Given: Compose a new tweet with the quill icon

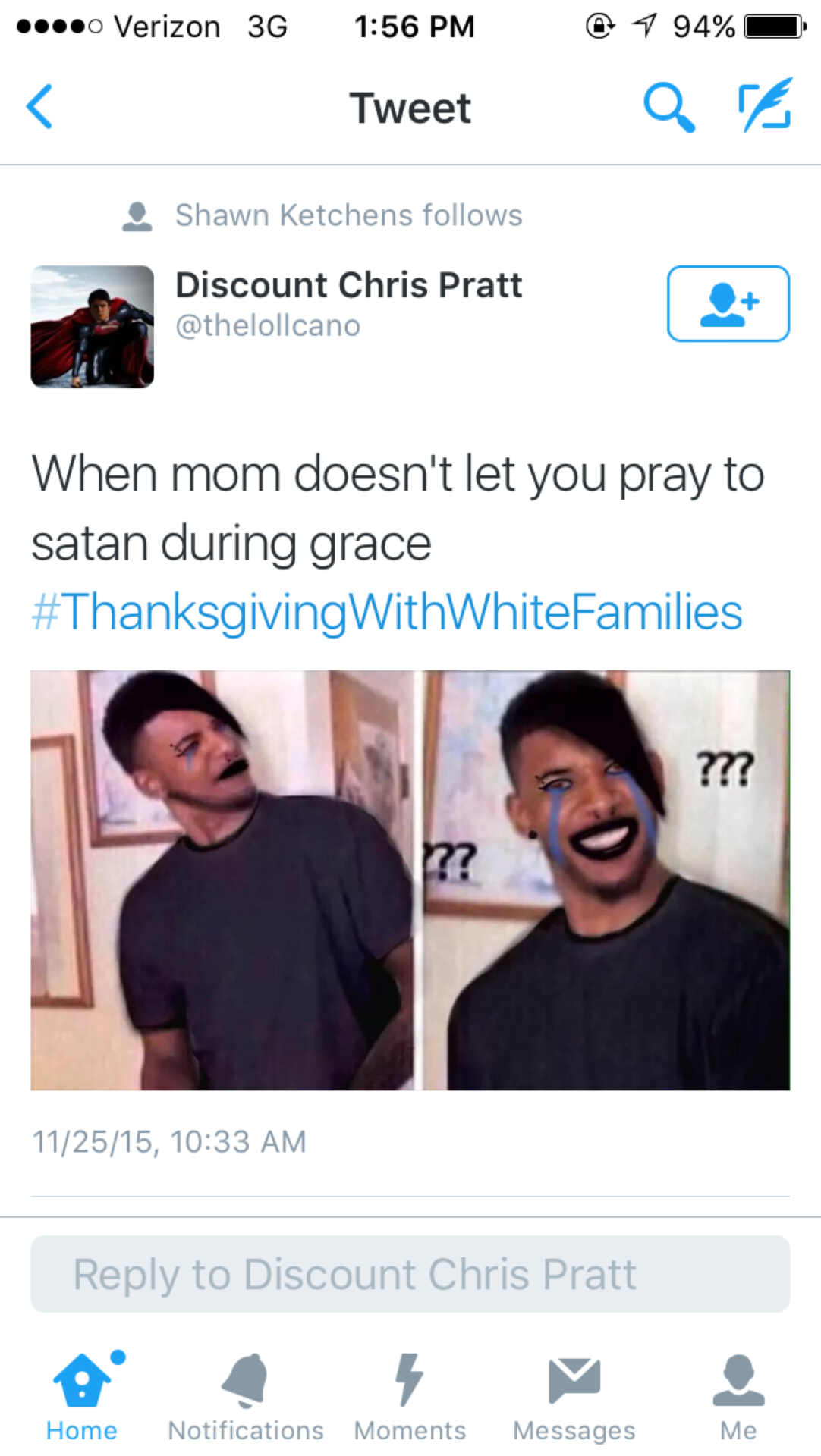Looking at the screenshot, I should pyautogui.click(x=765, y=105).
